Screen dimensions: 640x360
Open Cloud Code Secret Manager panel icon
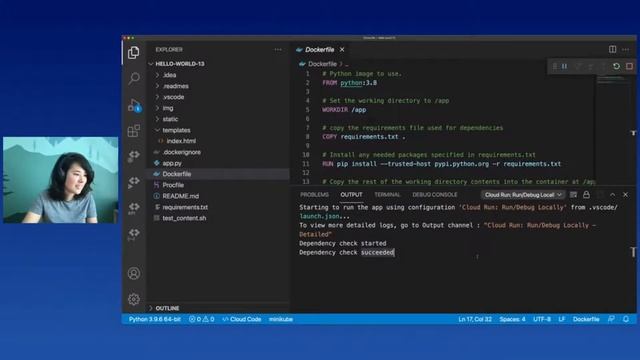click(133, 233)
